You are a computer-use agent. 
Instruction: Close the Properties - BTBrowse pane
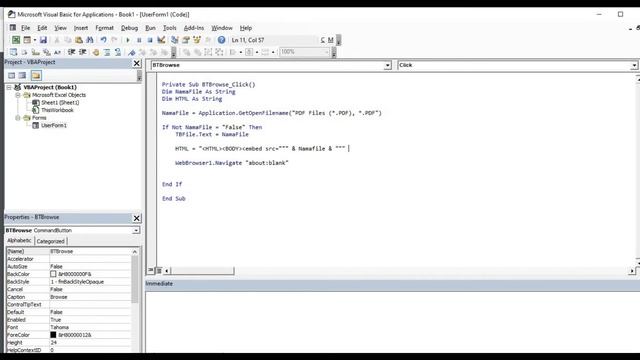click(137, 218)
